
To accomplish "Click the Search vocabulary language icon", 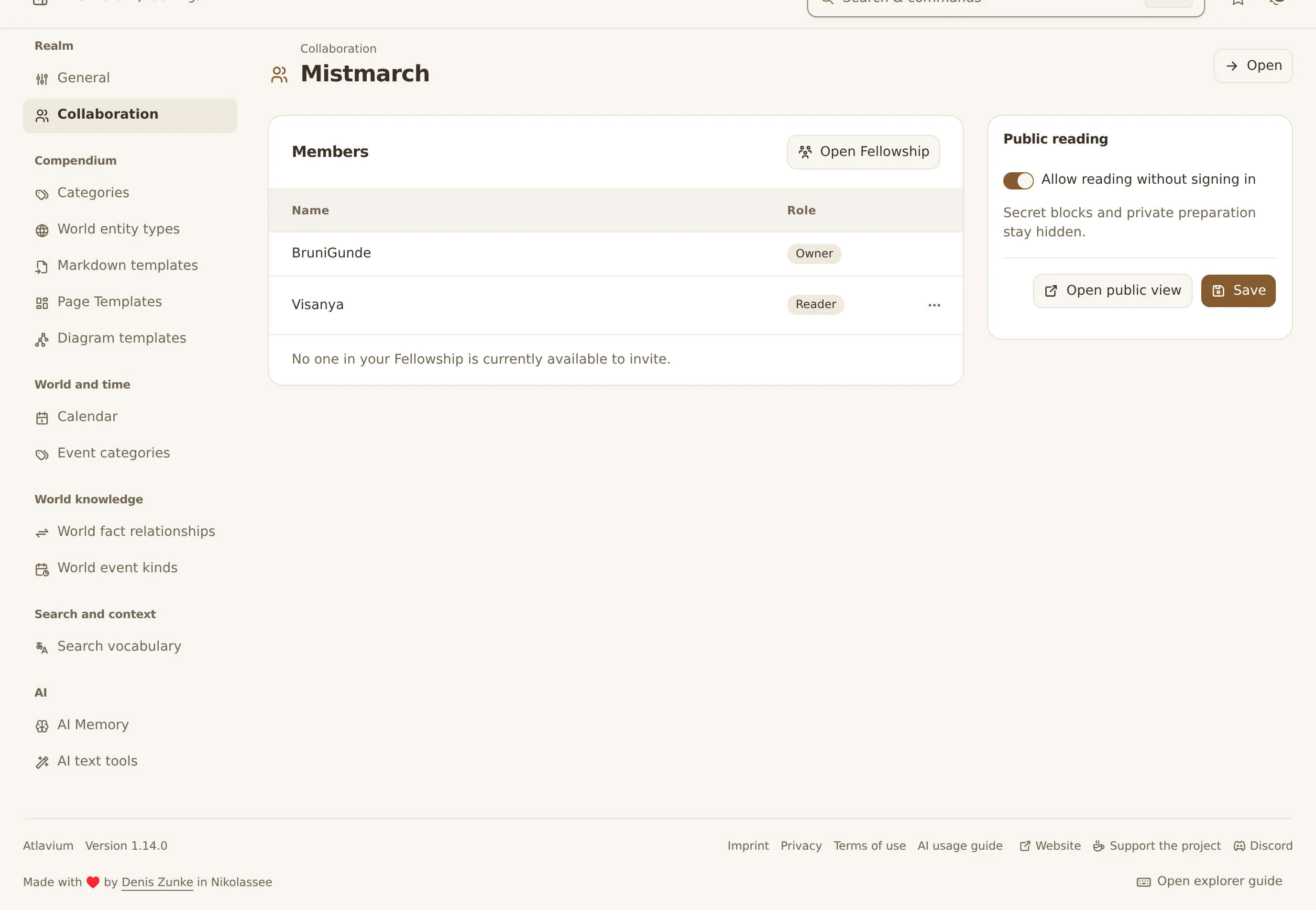I will pos(42,647).
